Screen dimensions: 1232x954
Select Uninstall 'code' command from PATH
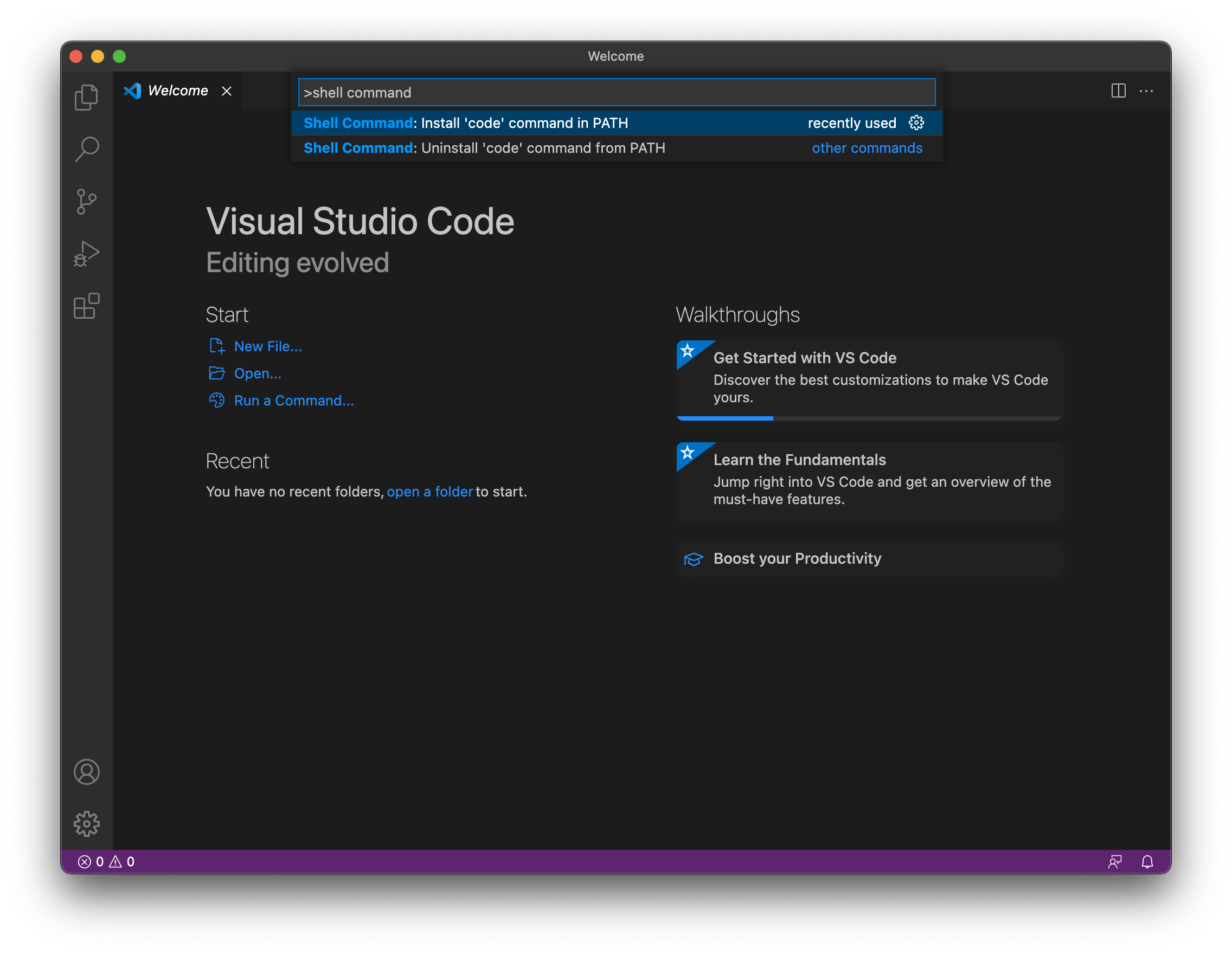tap(485, 148)
